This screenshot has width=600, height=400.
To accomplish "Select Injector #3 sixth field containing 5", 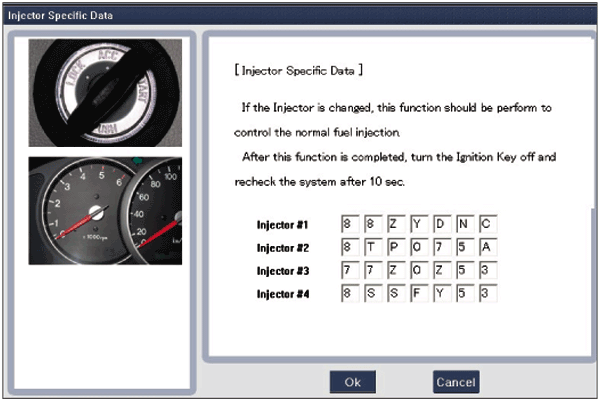I will 465,270.
